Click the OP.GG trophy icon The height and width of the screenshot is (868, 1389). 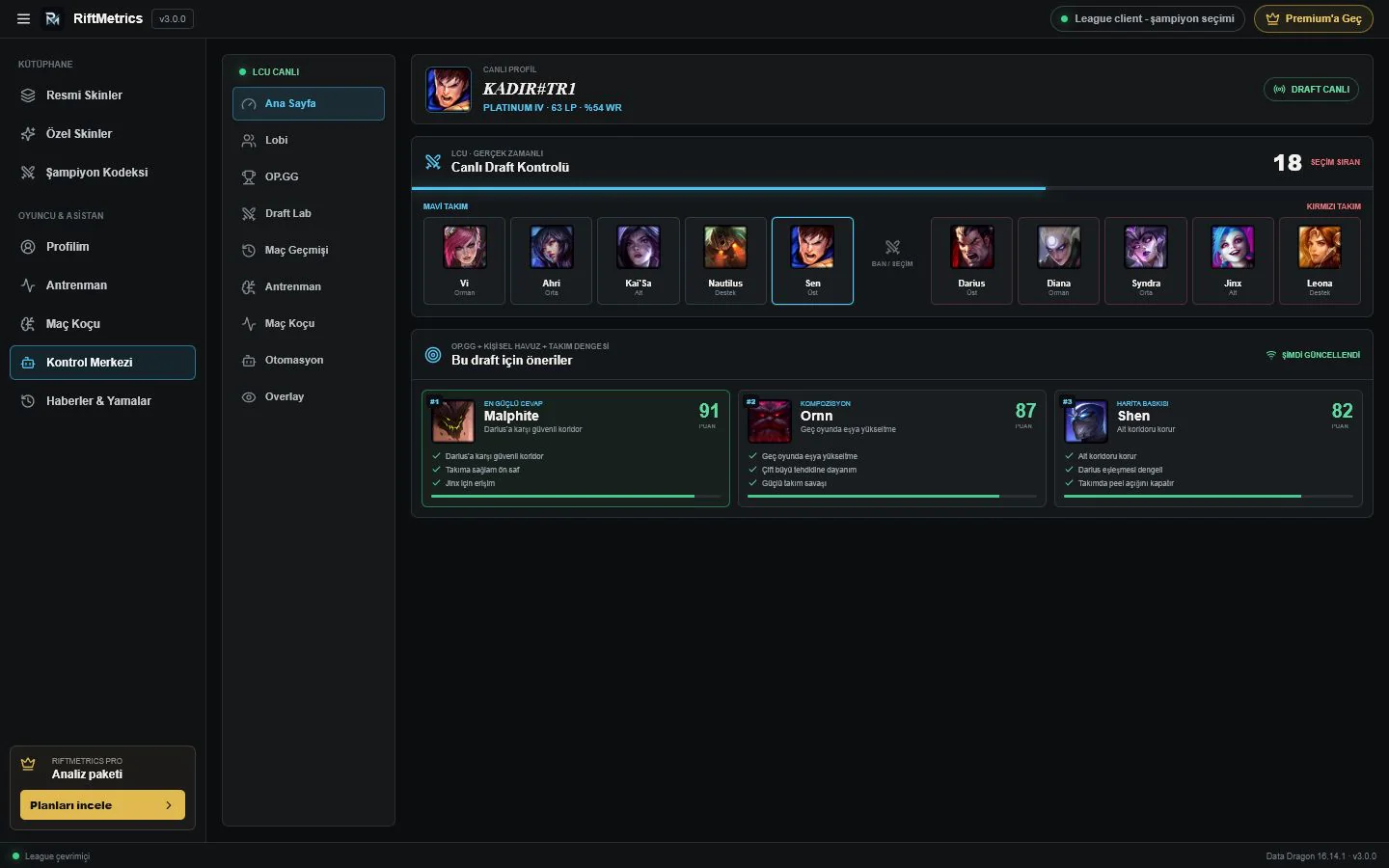coord(249,177)
